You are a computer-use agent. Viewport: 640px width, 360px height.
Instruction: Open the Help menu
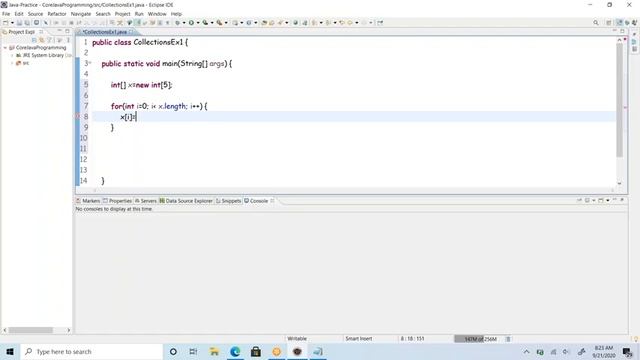tap(176, 14)
